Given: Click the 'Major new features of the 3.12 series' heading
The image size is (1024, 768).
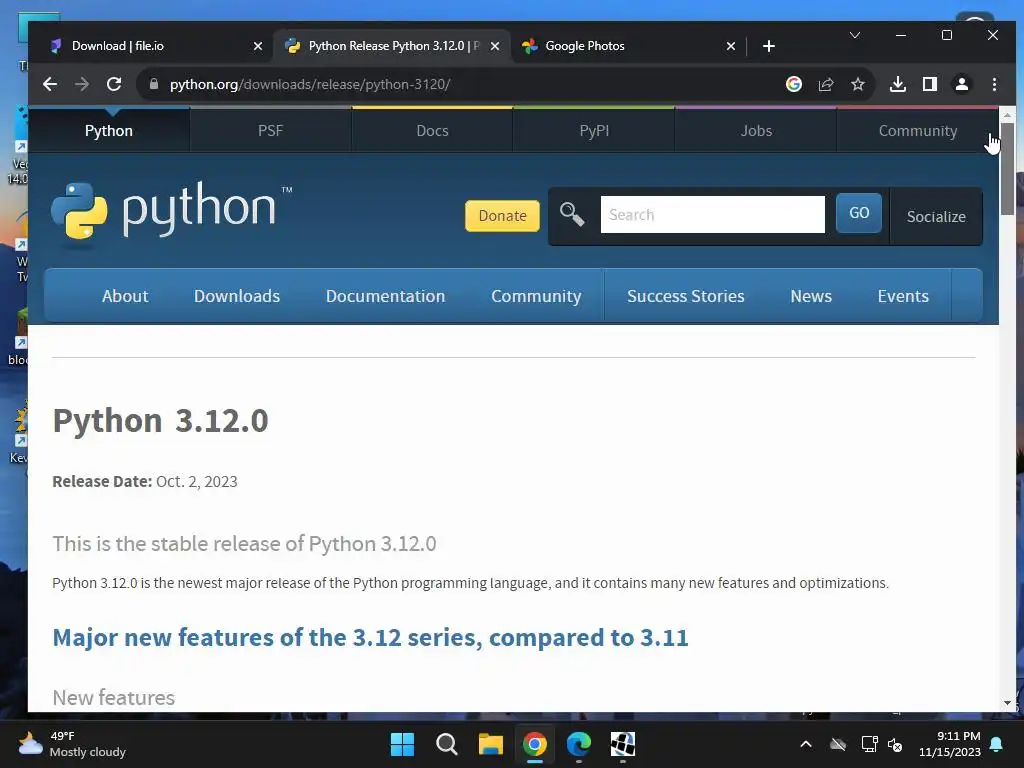Looking at the screenshot, I should (x=370, y=637).
